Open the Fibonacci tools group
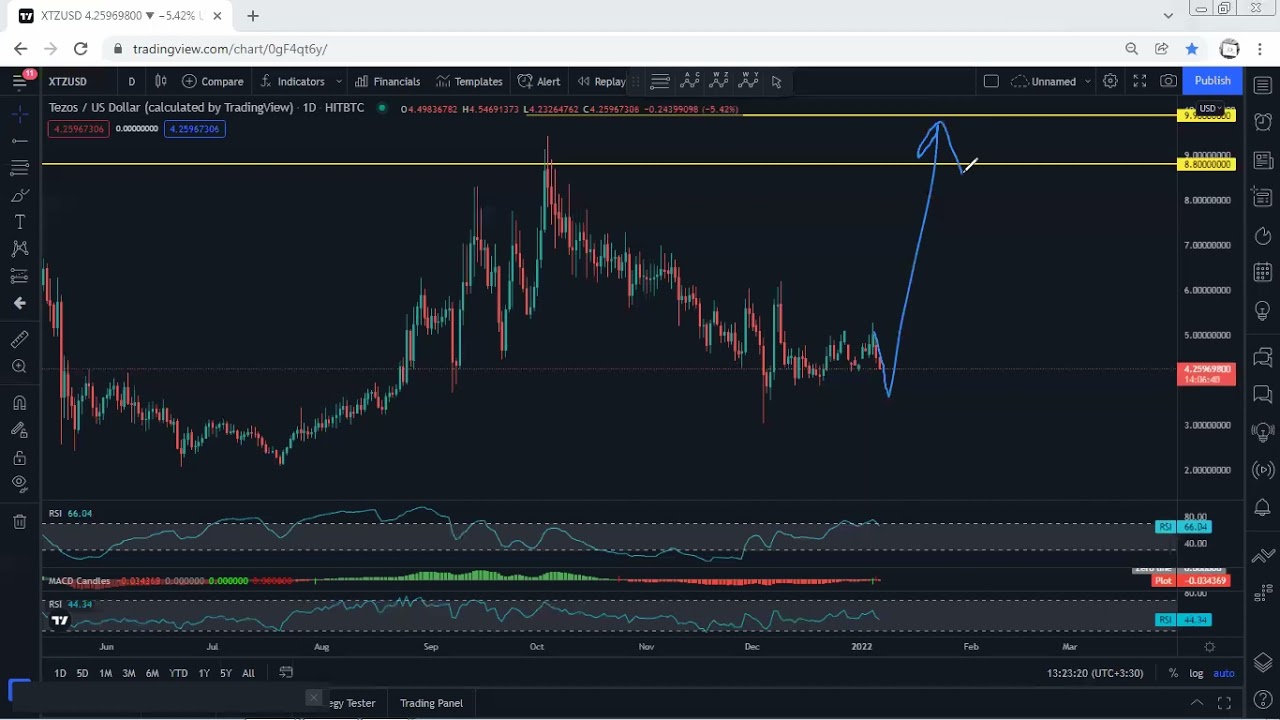This screenshot has width=1280, height=720. (19, 168)
